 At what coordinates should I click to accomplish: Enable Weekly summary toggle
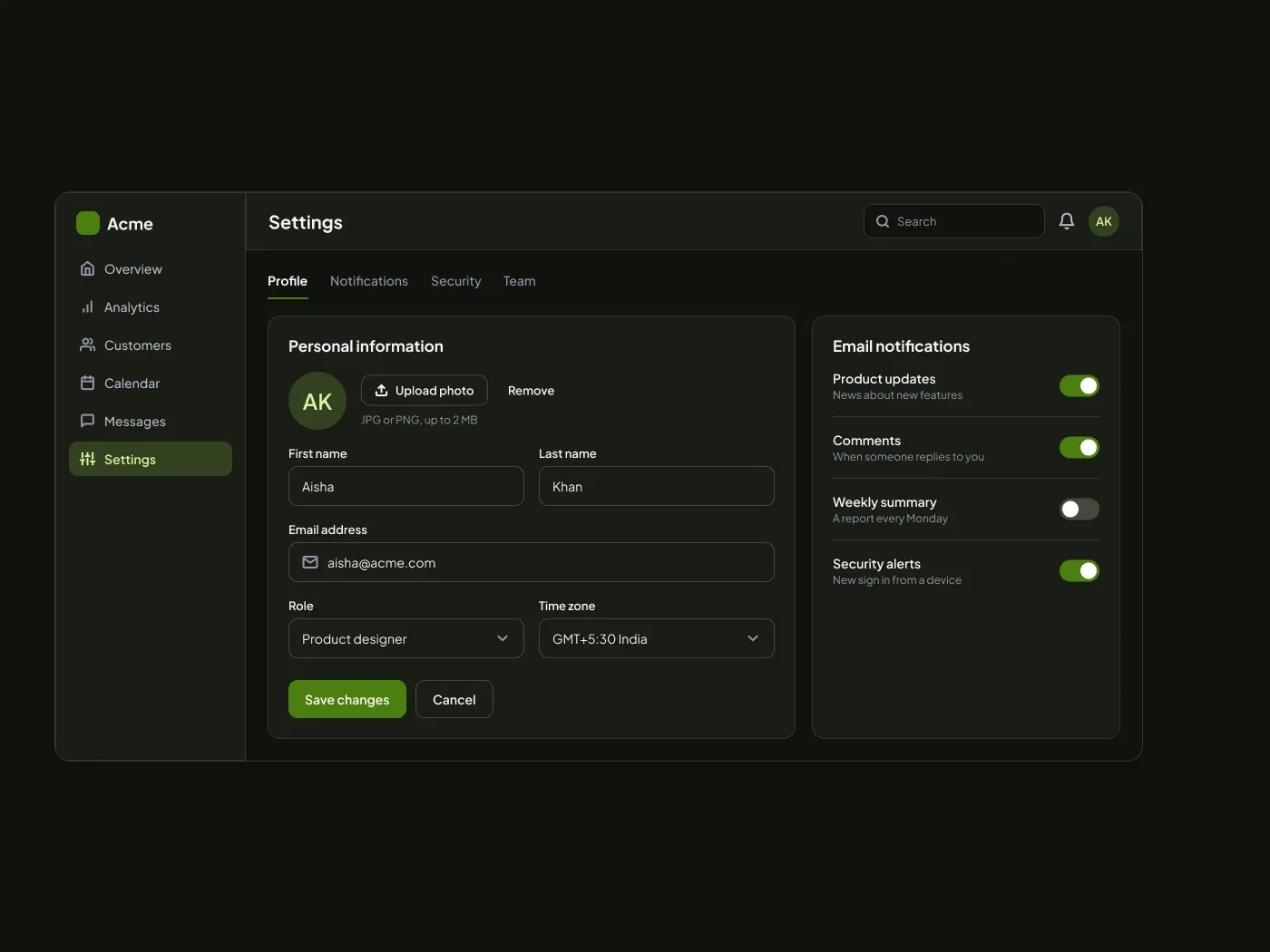(x=1079, y=509)
